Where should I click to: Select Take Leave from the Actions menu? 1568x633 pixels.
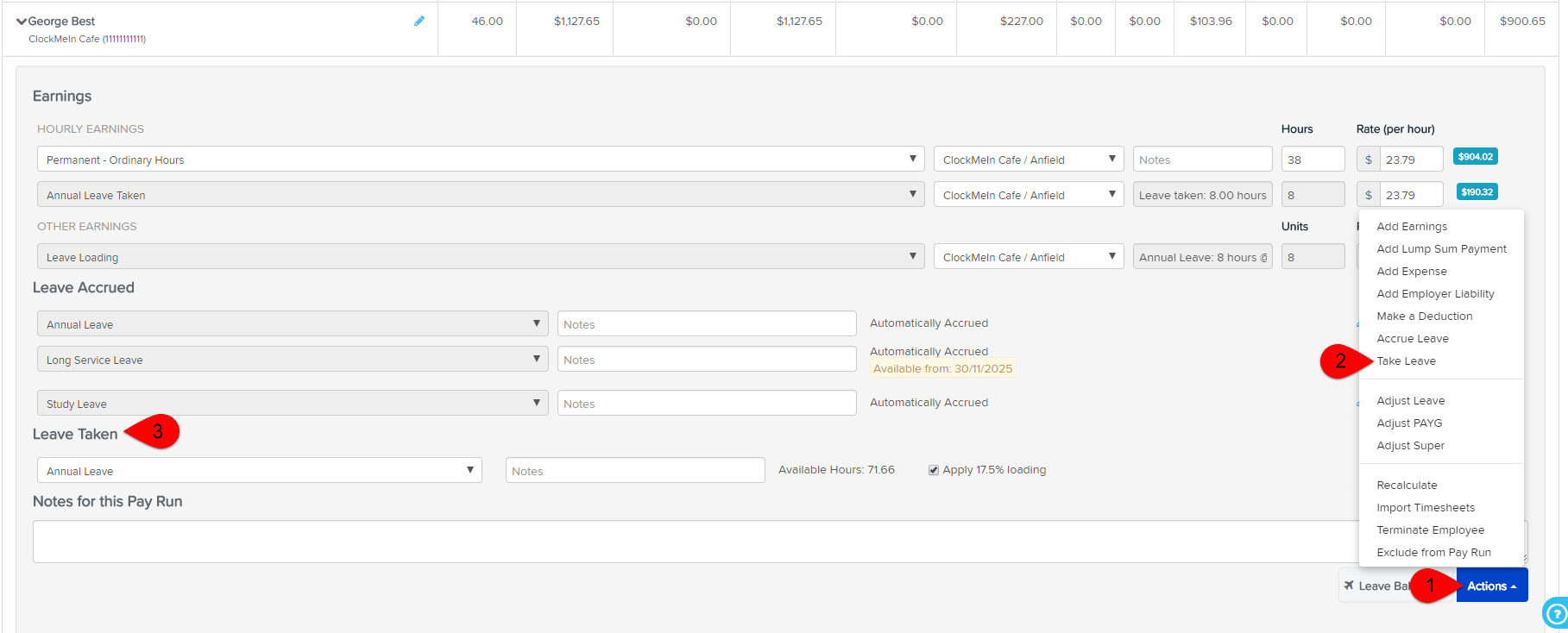1406,361
